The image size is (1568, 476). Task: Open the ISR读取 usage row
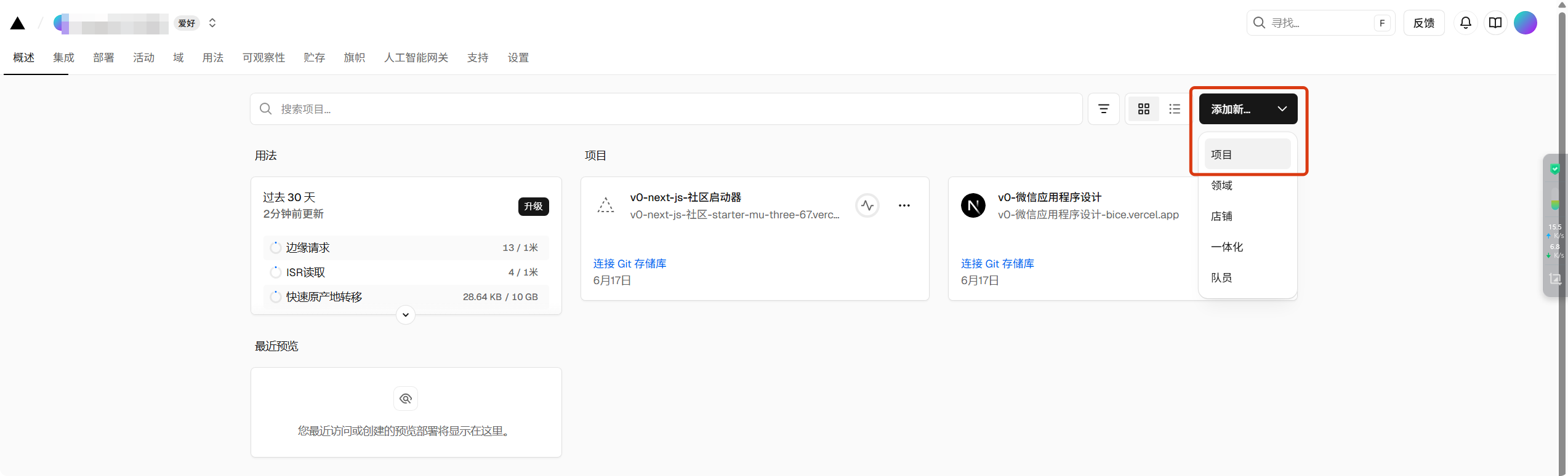(x=406, y=272)
